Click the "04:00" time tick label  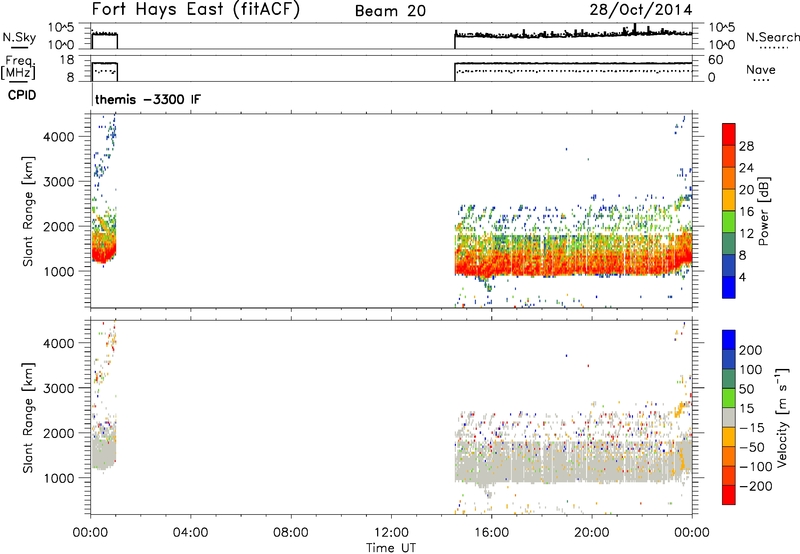click(190, 533)
